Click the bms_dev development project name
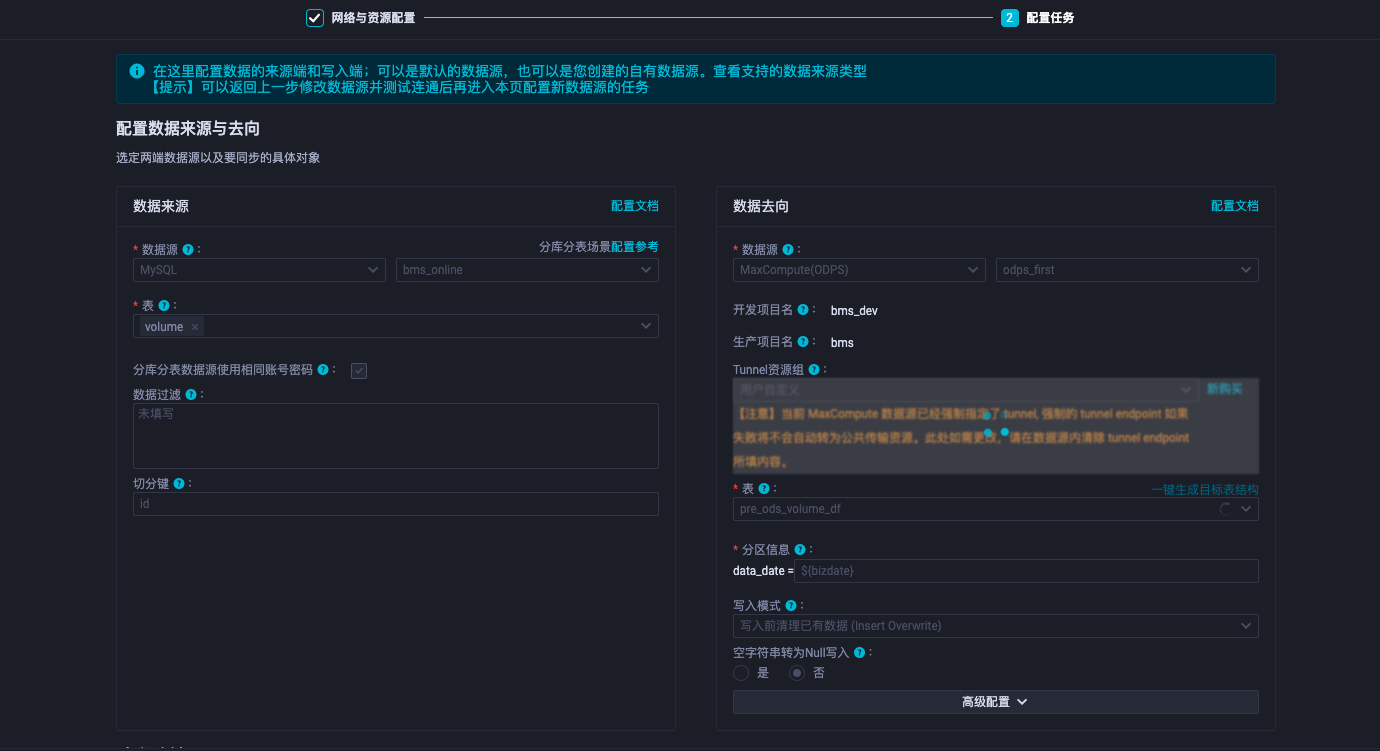 click(x=854, y=311)
